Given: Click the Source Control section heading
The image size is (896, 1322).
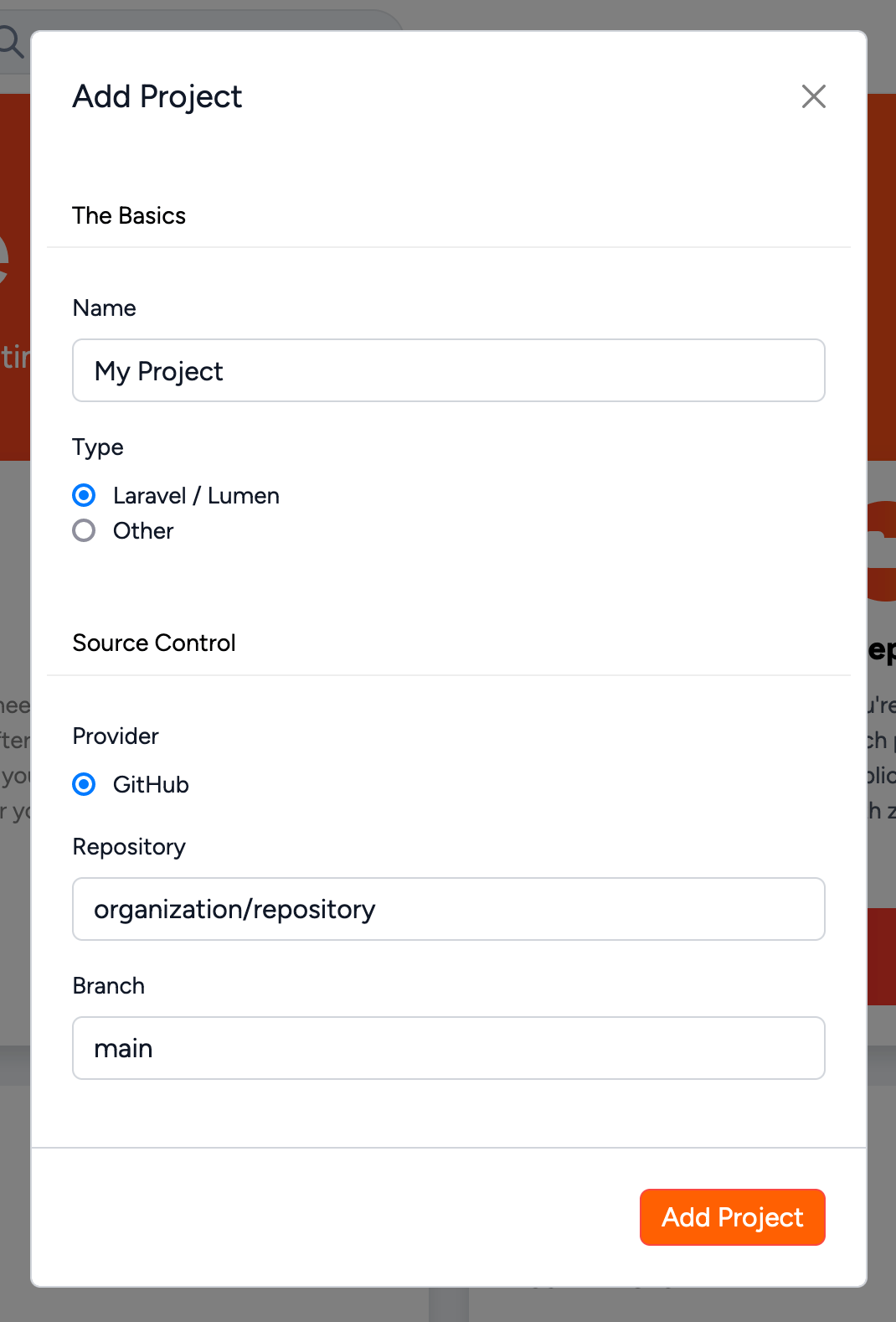Looking at the screenshot, I should pos(153,643).
